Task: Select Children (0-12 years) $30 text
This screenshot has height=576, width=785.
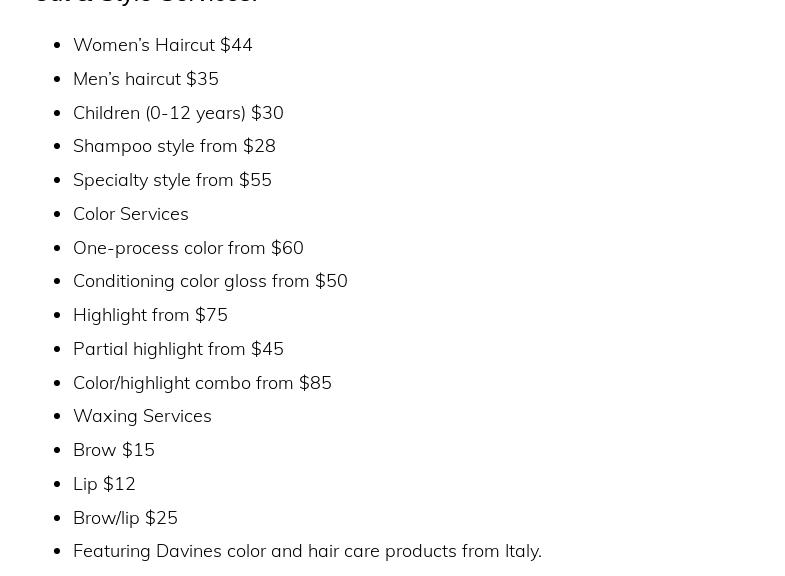Action: (178, 112)
